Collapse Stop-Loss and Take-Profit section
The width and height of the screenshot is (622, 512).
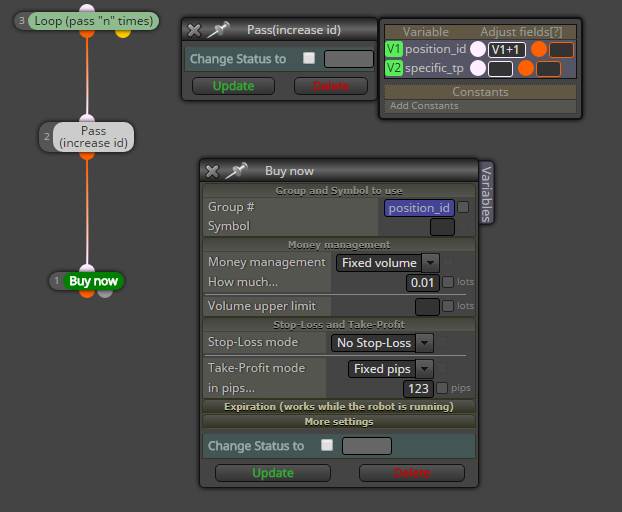pos(339,325)
